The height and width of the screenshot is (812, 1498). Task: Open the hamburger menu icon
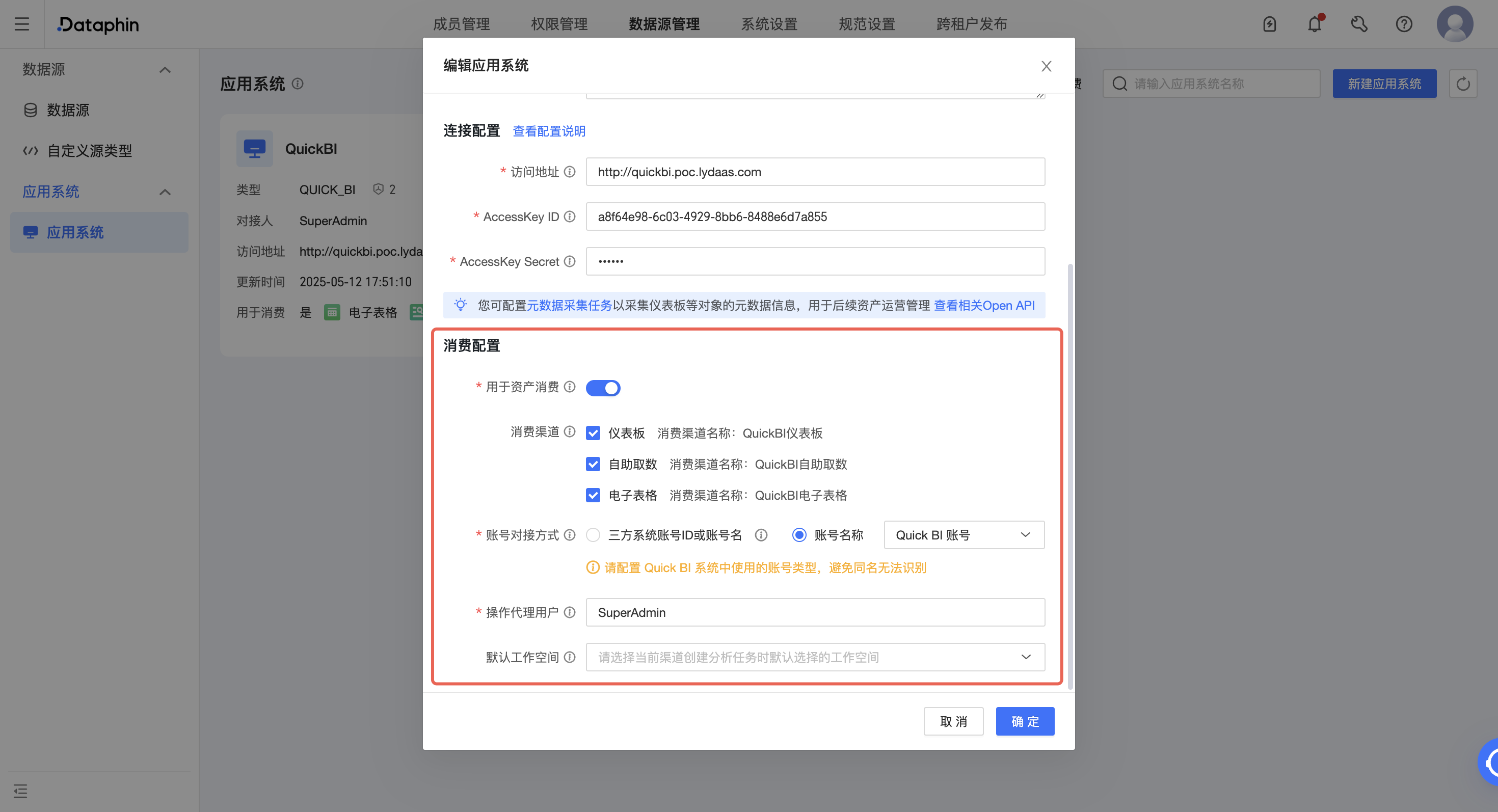pyautogui.click(x=22, y=24)
